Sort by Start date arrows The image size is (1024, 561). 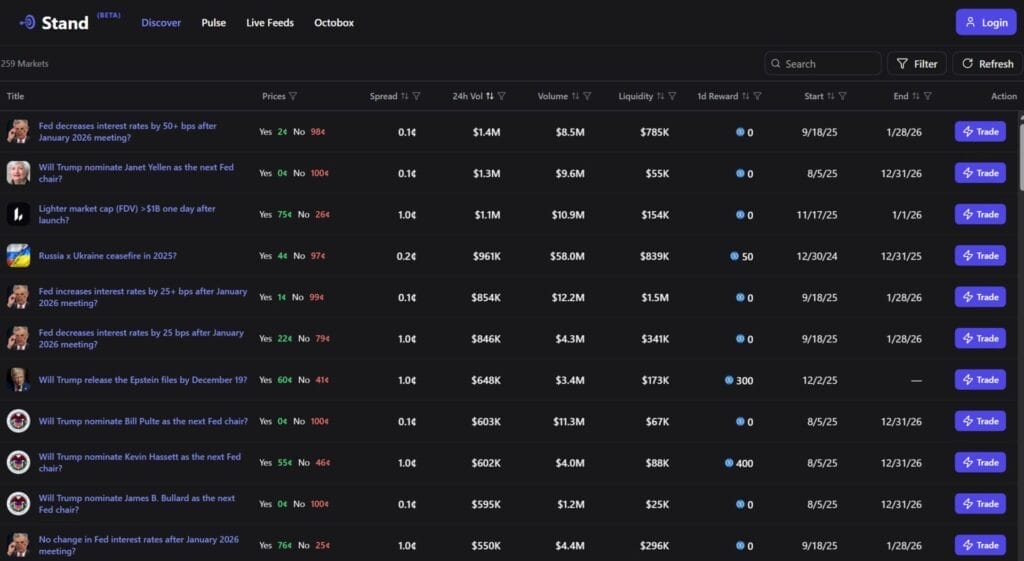coord(831,96)
